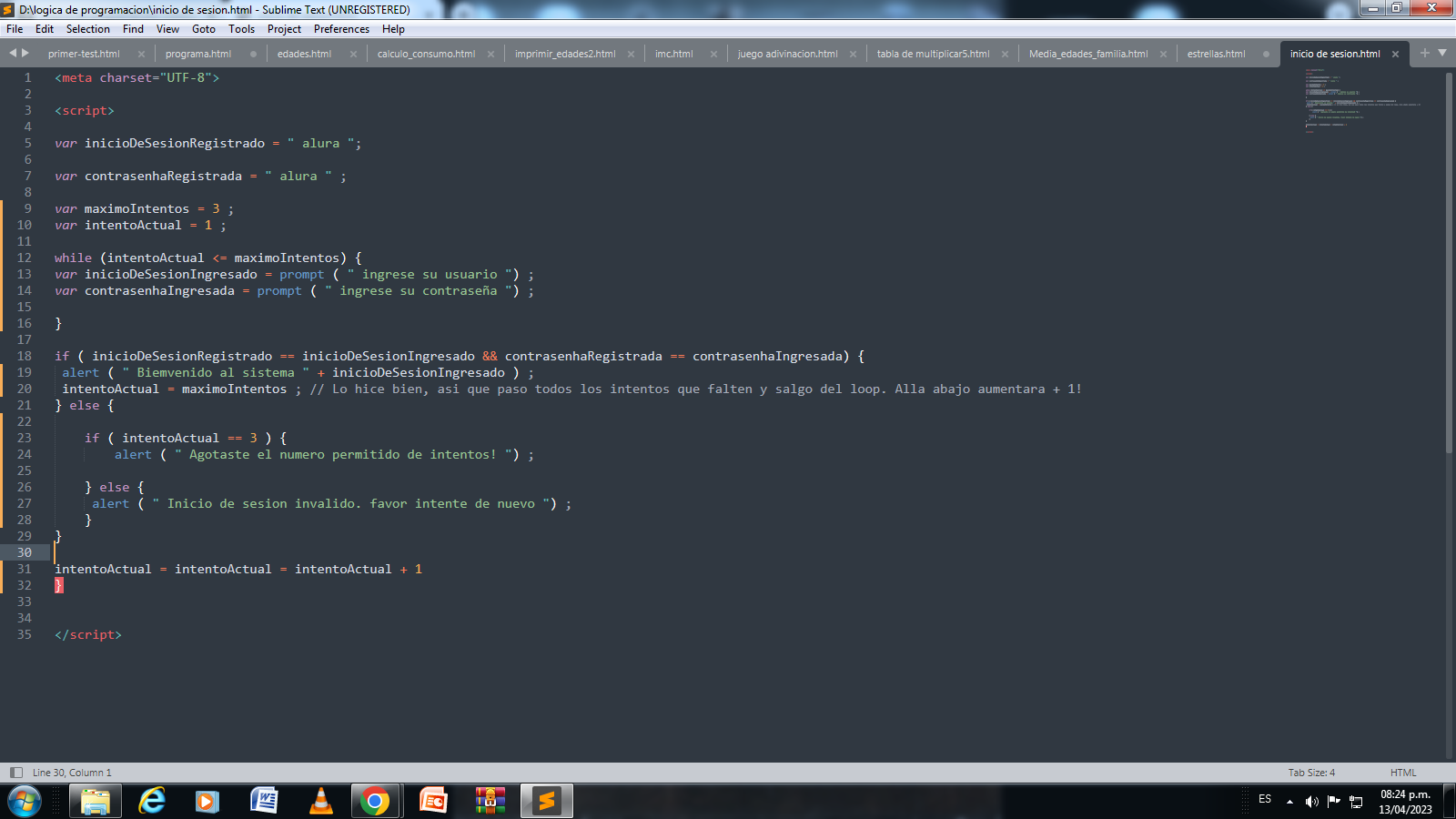This screenshot has width=1456, height=819.
Task: Open Microsoft Word from the taskbar
Action: (264, 802)
